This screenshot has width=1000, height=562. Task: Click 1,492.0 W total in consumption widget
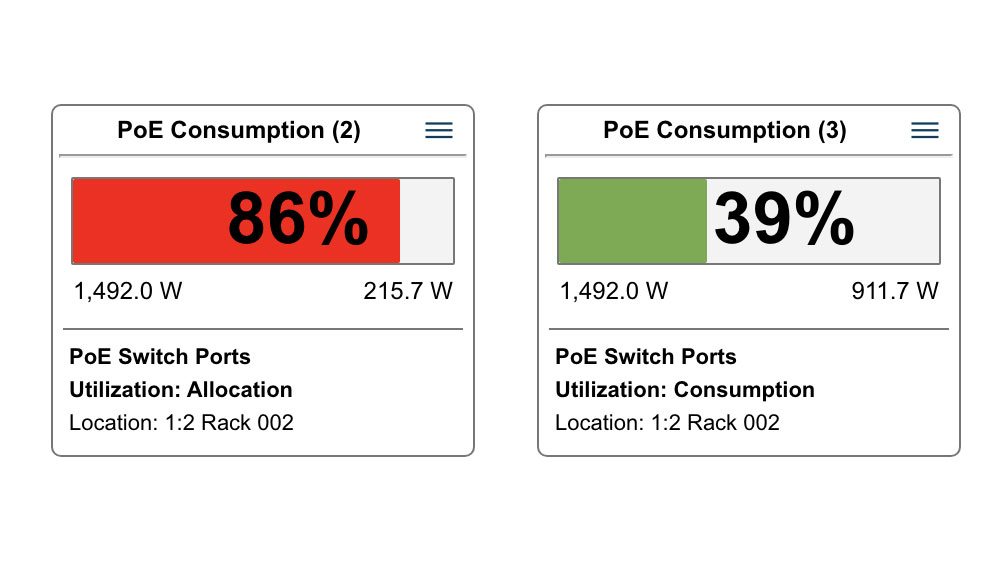point(614,292)
